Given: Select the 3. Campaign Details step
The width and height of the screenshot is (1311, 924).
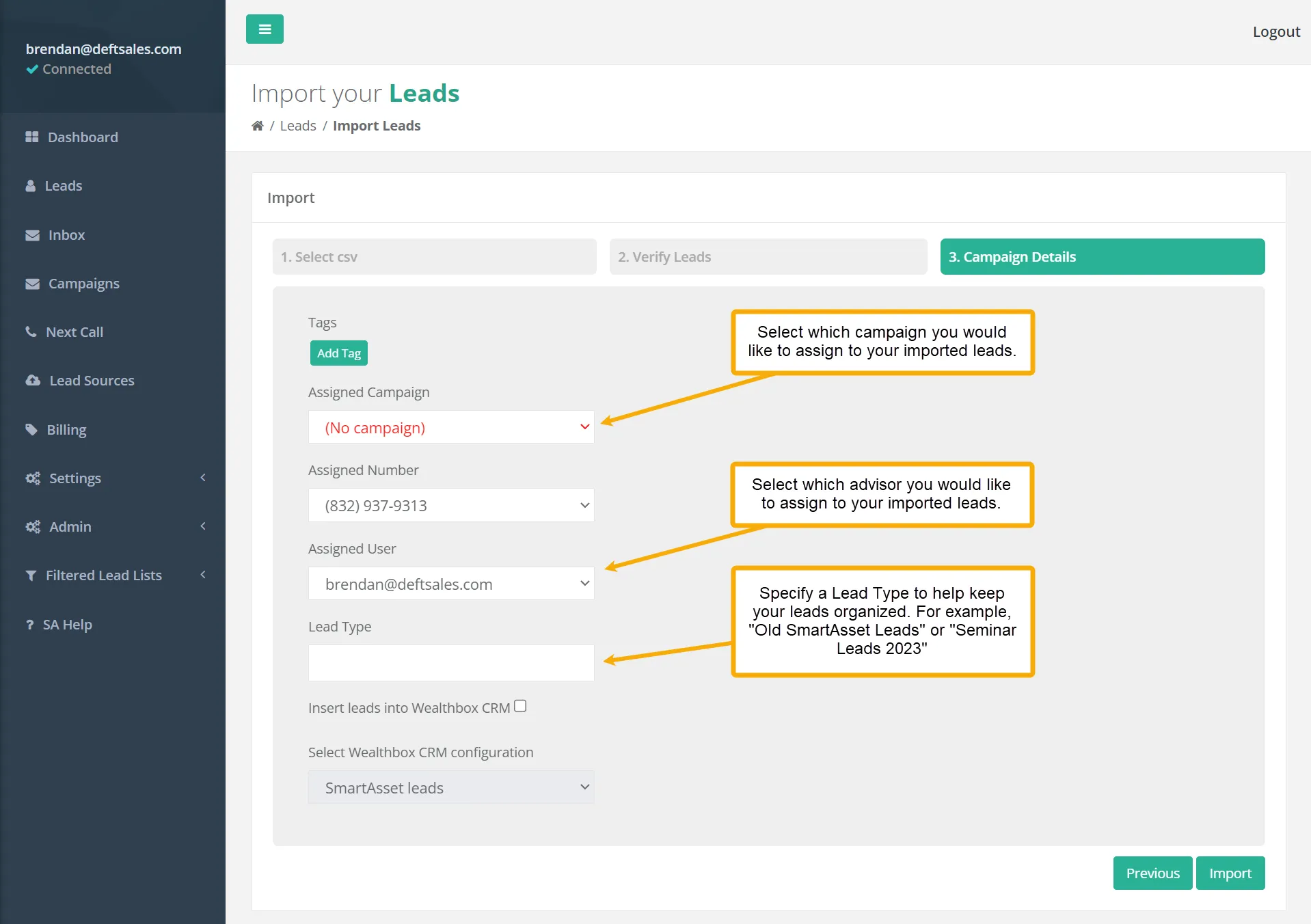Looking at the screenshot, I should point(1103,257).
